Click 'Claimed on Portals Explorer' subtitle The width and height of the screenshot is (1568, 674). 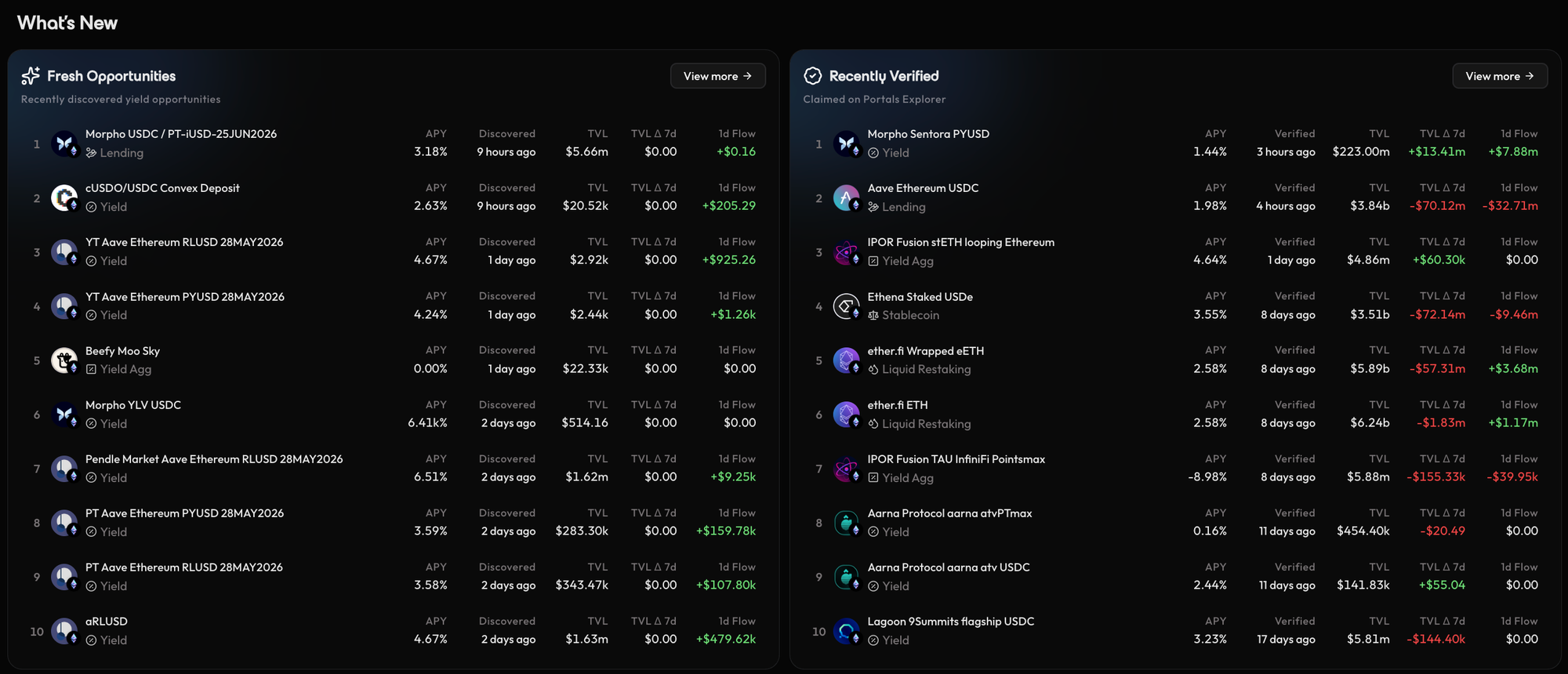tap(874, 100)
